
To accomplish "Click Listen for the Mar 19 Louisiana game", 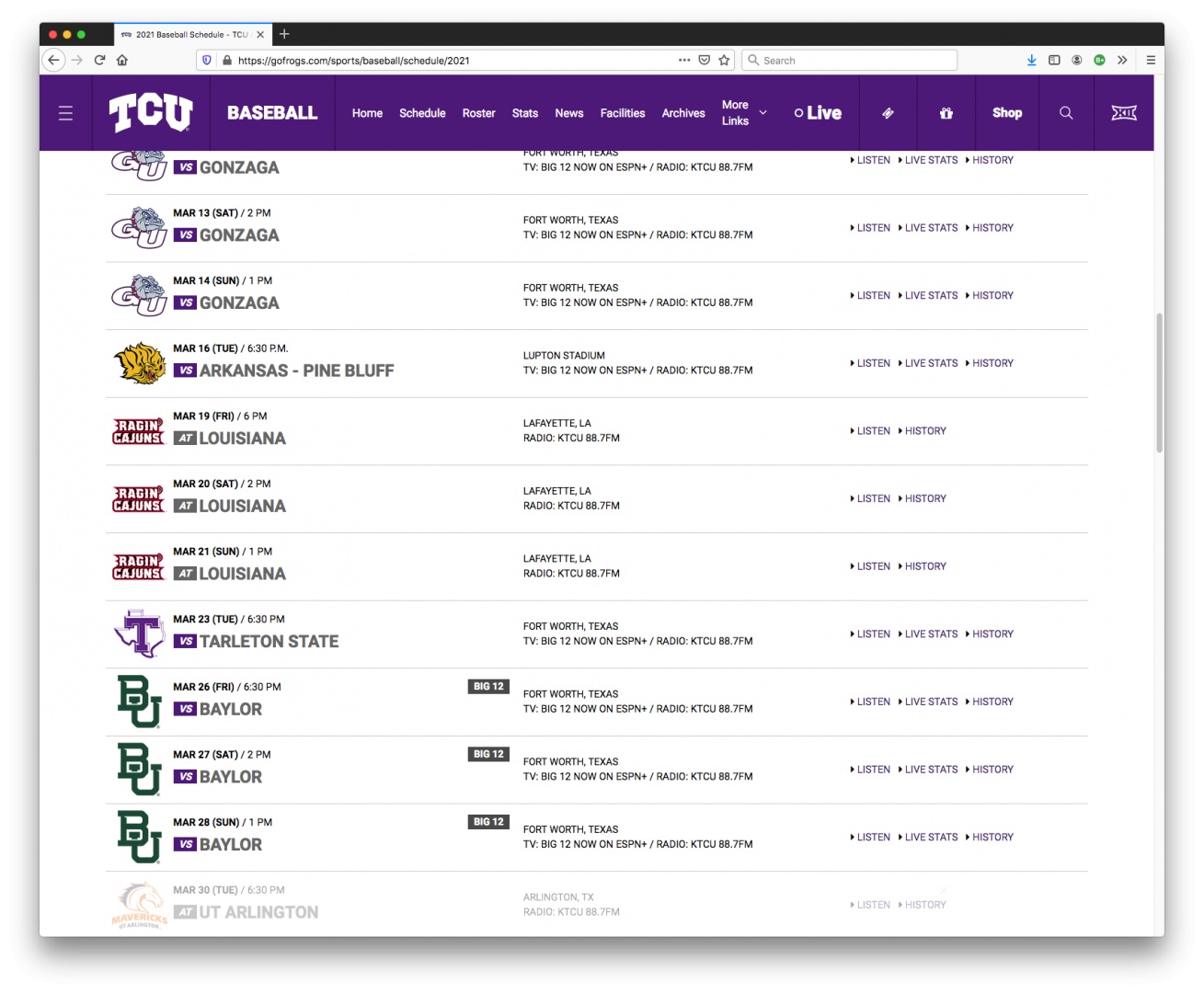I will pyautogui.click(x=872, y=431).
